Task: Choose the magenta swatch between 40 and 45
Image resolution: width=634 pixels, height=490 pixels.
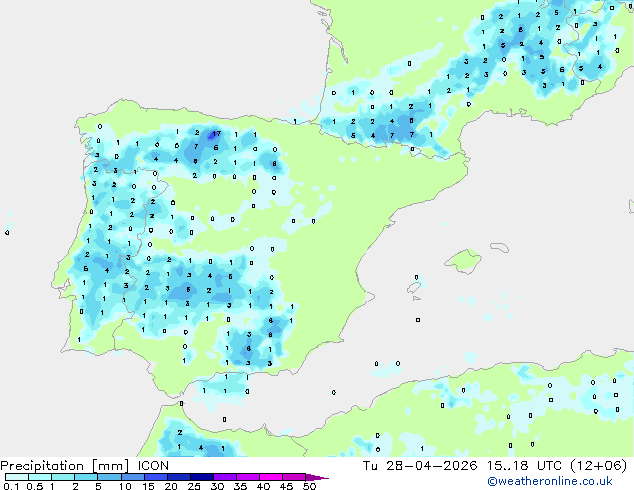Action: coord(271,477)
